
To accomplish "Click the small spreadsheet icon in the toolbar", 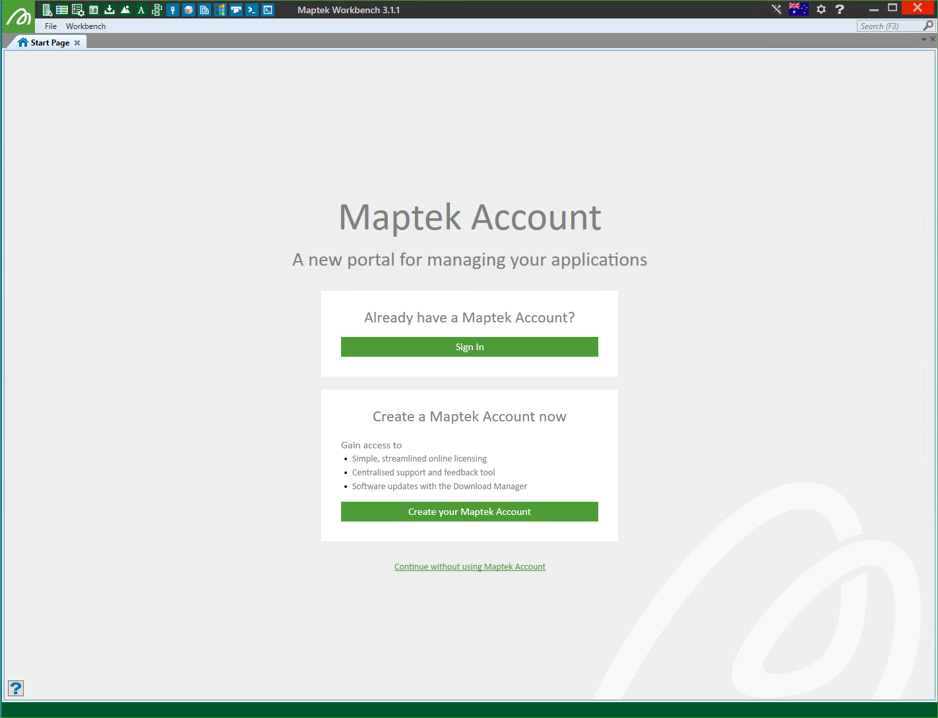I will (93, 10).
